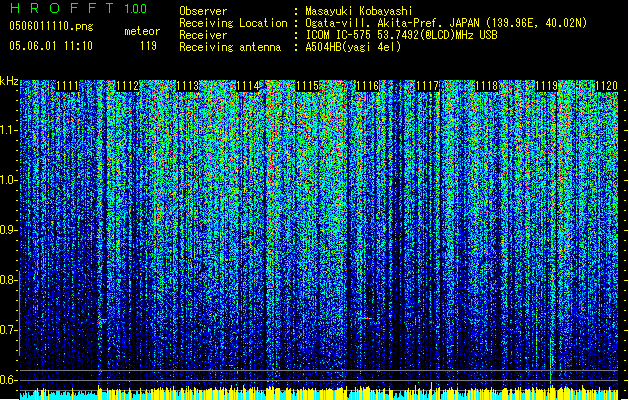Click the Receiving Location value Ogata-vill. Akita-Pref.

(x=374, y=23)
